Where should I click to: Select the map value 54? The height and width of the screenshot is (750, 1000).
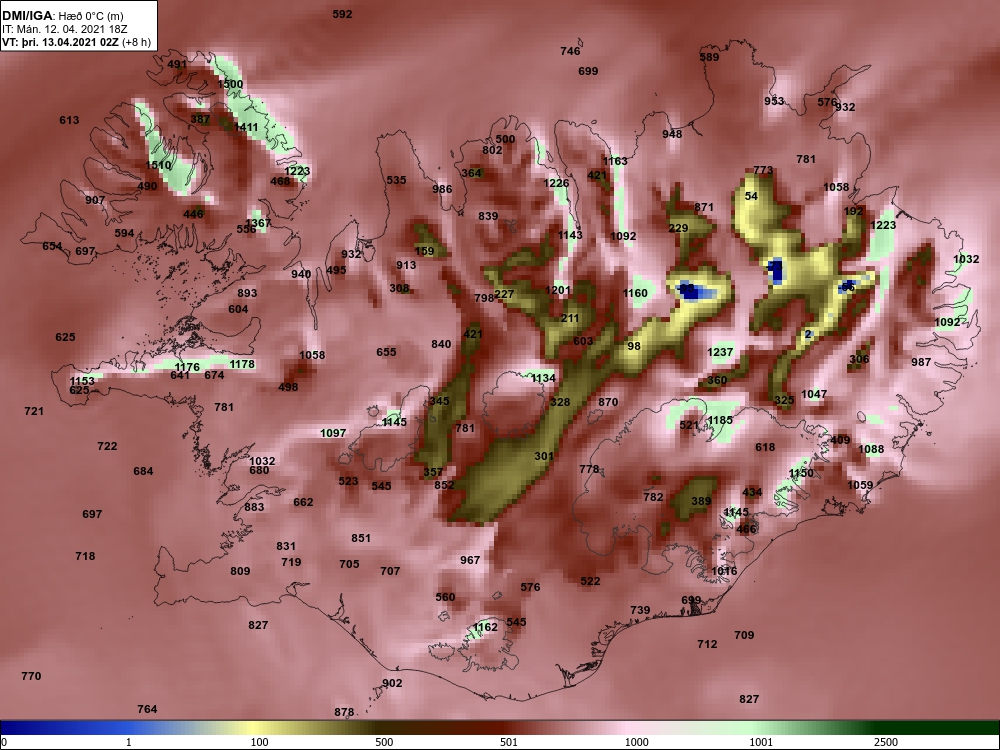751,196
